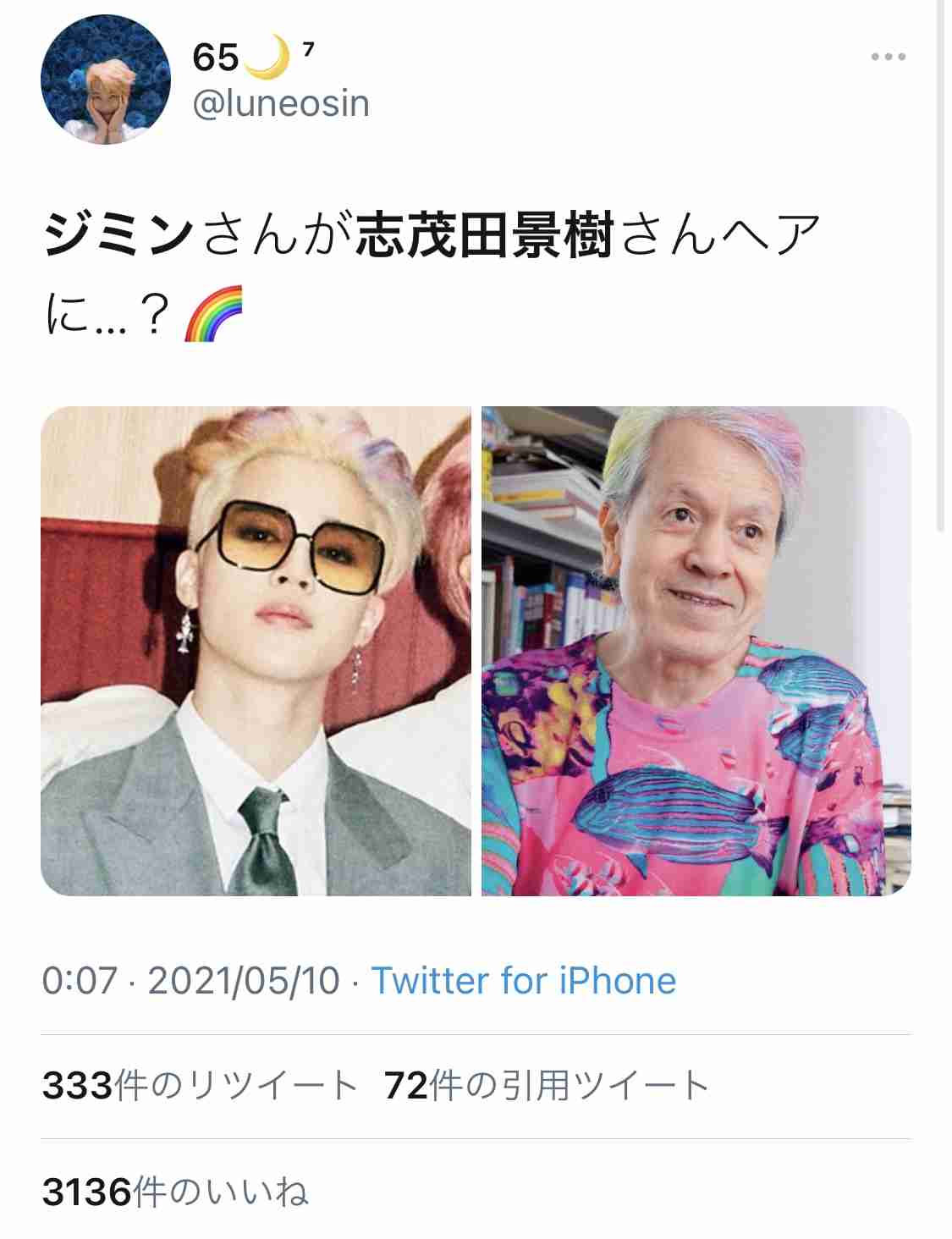Open the right photo with fish shirt
952x1239 pixels.
click(x=696, y=651)
